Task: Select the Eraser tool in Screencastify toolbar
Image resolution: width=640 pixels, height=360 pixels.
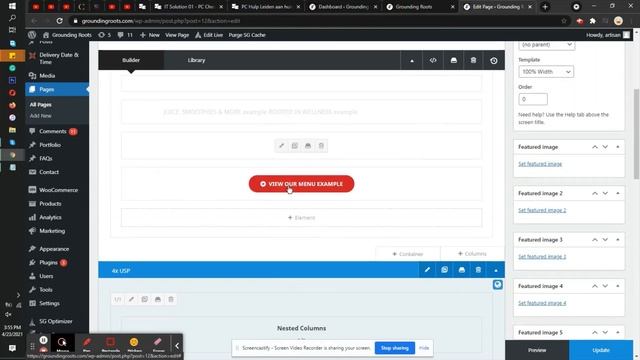Action: pos(158,344)
